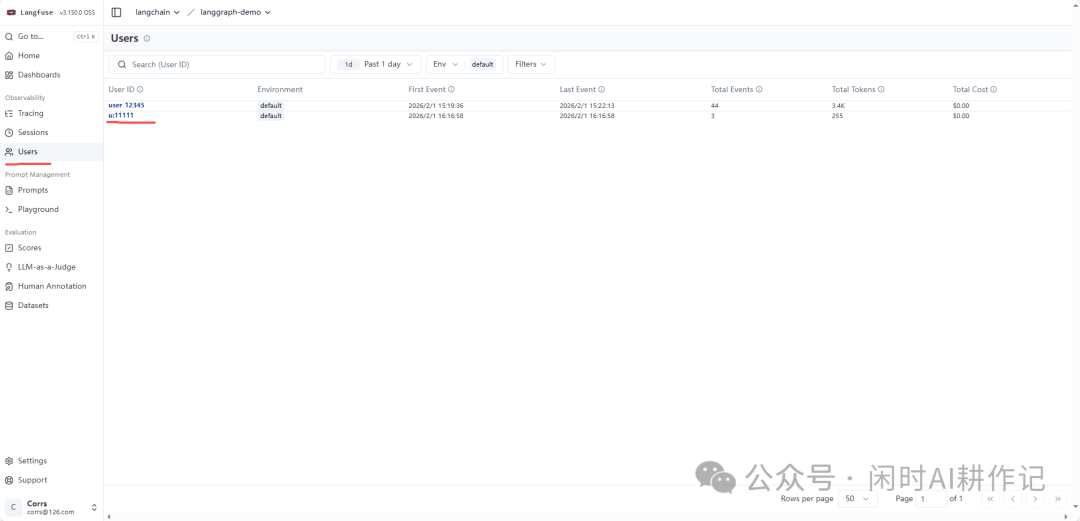Click first event 2026/2/1 15:19:36

coord(435,105)
